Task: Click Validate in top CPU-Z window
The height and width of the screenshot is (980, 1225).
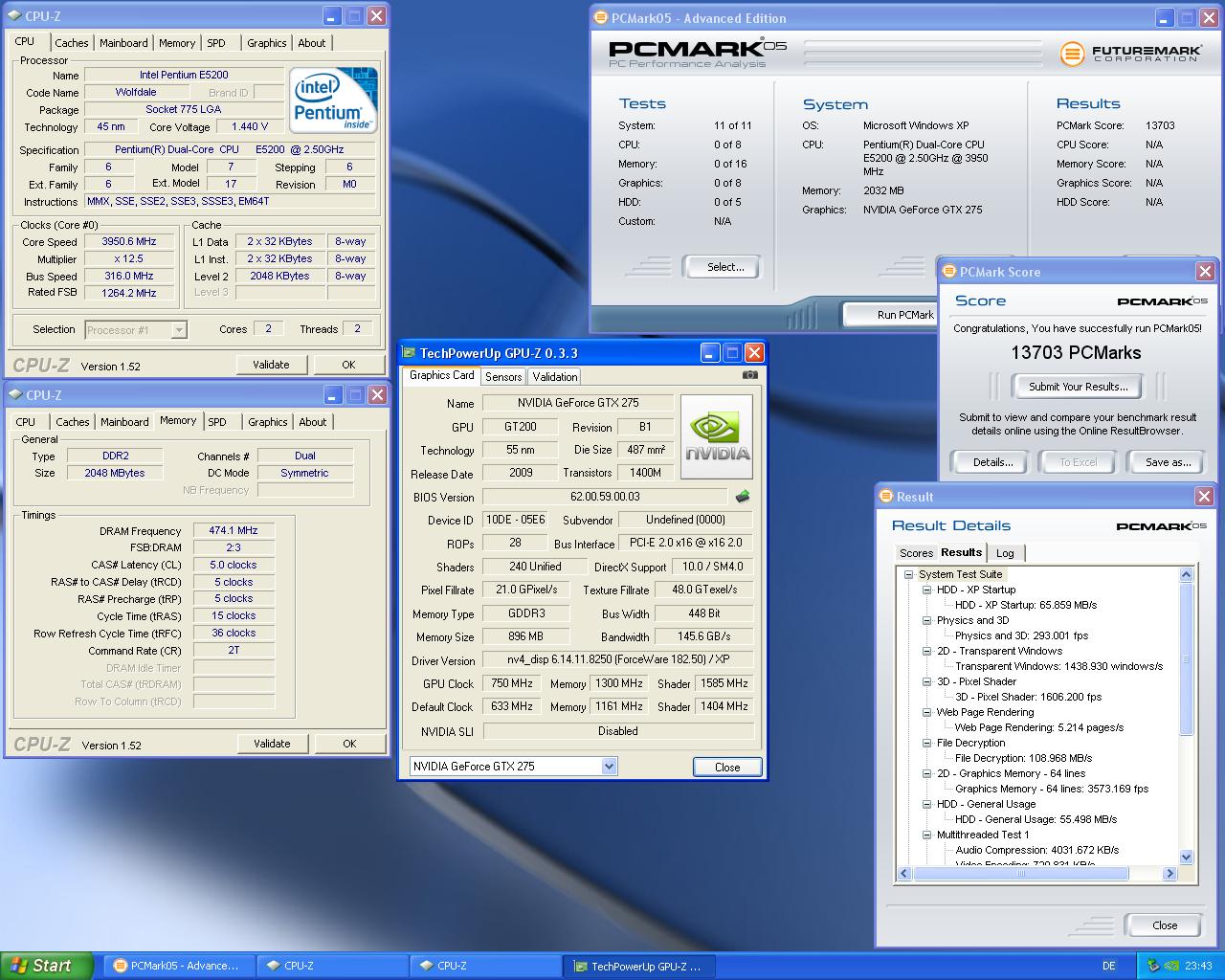Action: click(x=271, y=365)
